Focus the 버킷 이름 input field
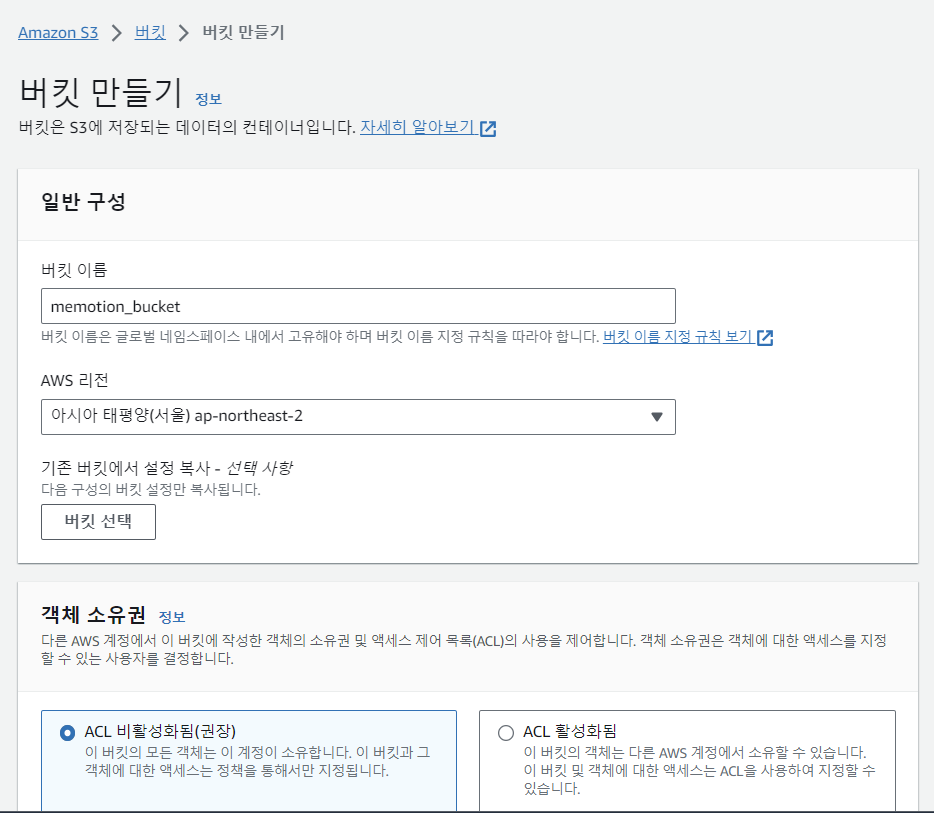The height and width of the screenshot is (813, 934). tap(358, 306)
